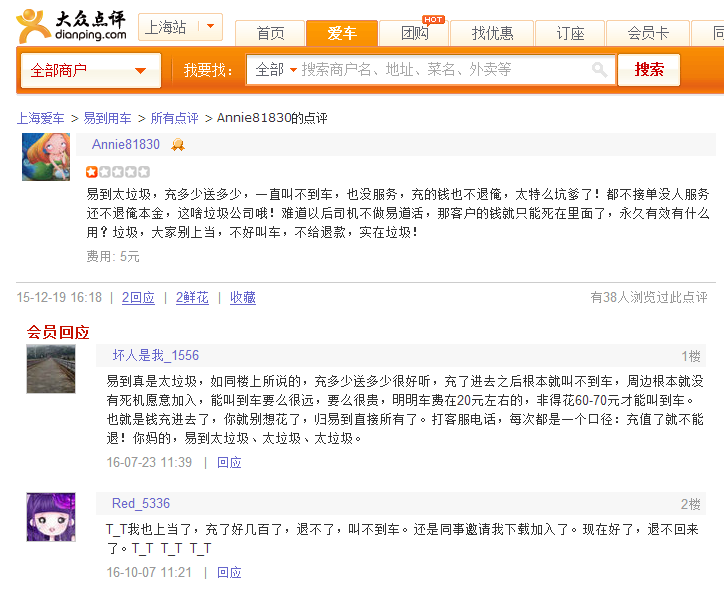
Task: Click Annie81830的点评 breadcrumb text
Action: pos(272,118)
